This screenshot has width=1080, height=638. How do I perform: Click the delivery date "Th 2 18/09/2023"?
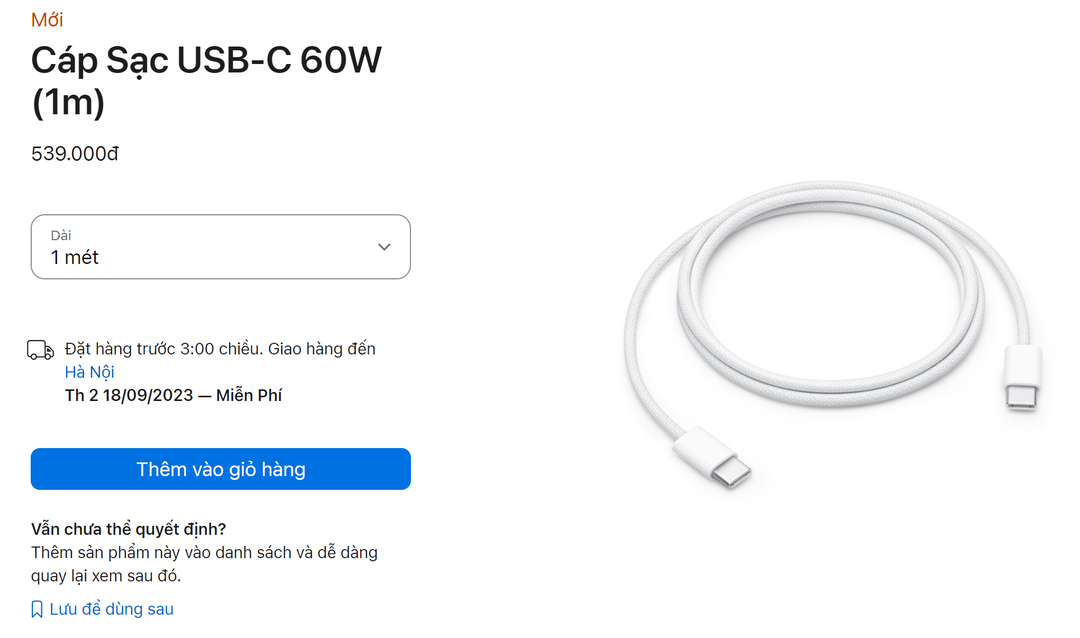(120, 395)
